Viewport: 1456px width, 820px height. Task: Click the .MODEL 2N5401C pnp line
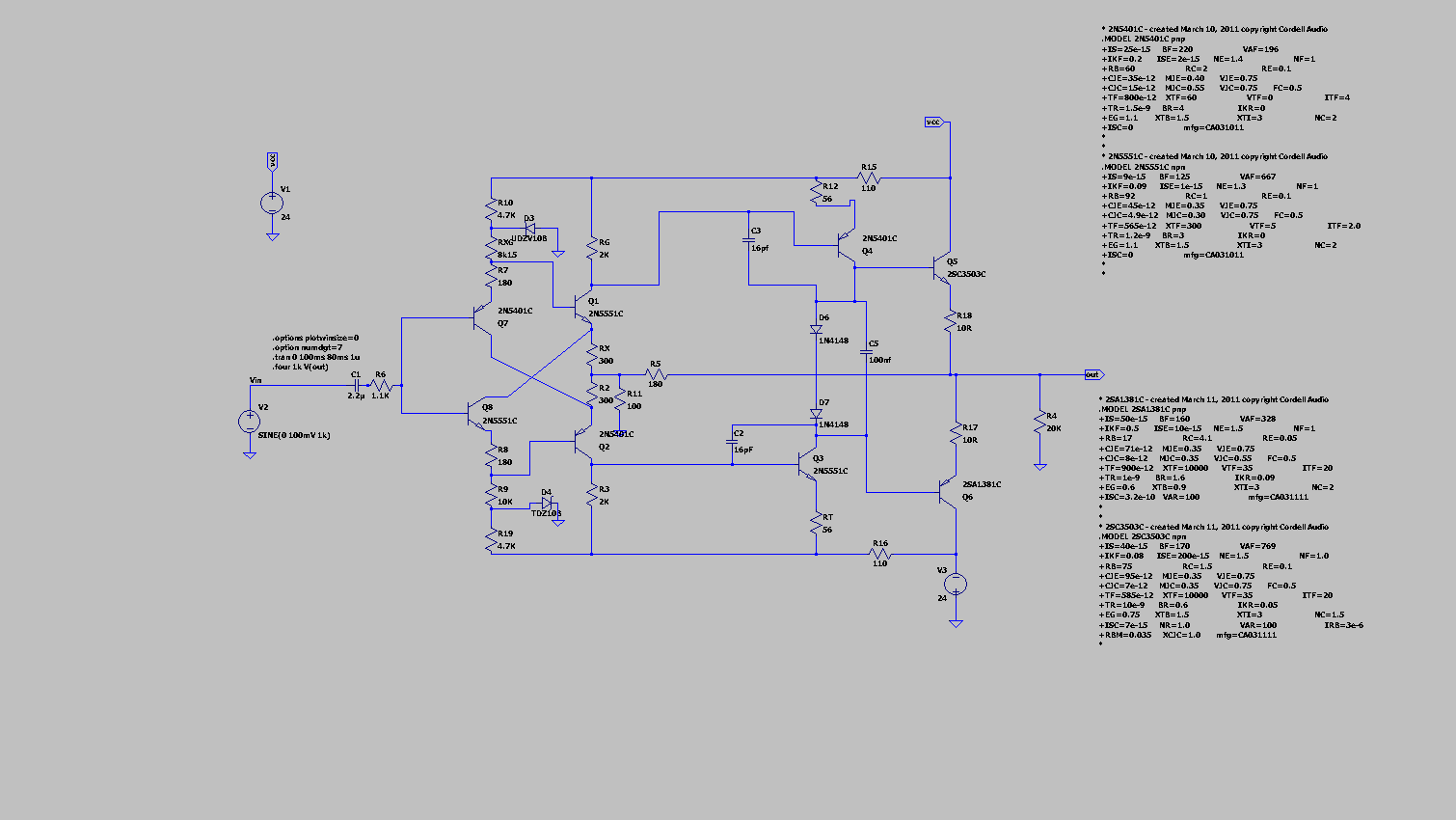[1145, 40]
